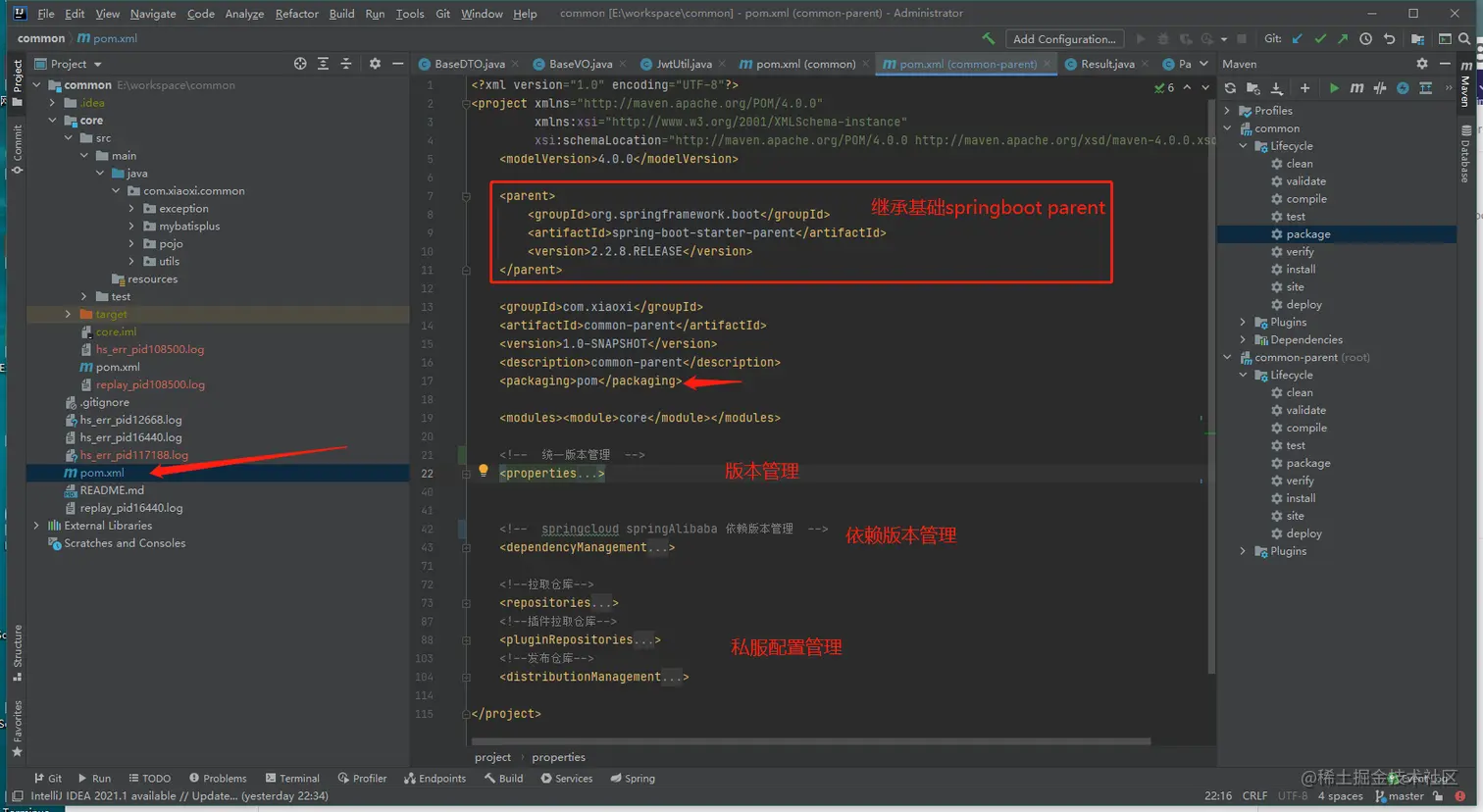Expand External Libraries node
This screenshot has width=1483, height=812.
36,526
